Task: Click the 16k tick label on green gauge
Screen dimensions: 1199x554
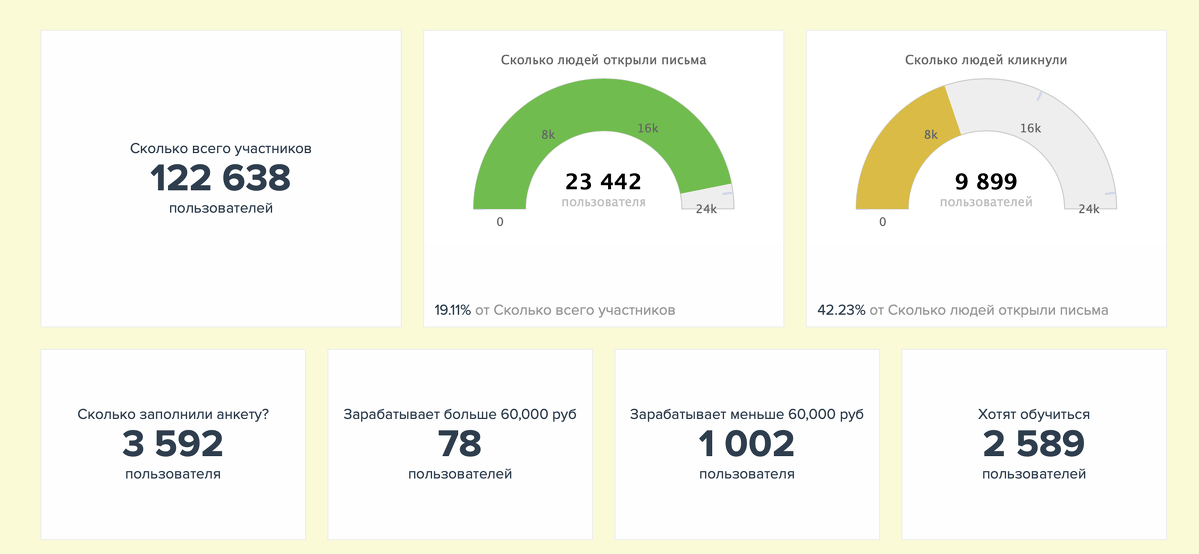Action: (648, 128)
